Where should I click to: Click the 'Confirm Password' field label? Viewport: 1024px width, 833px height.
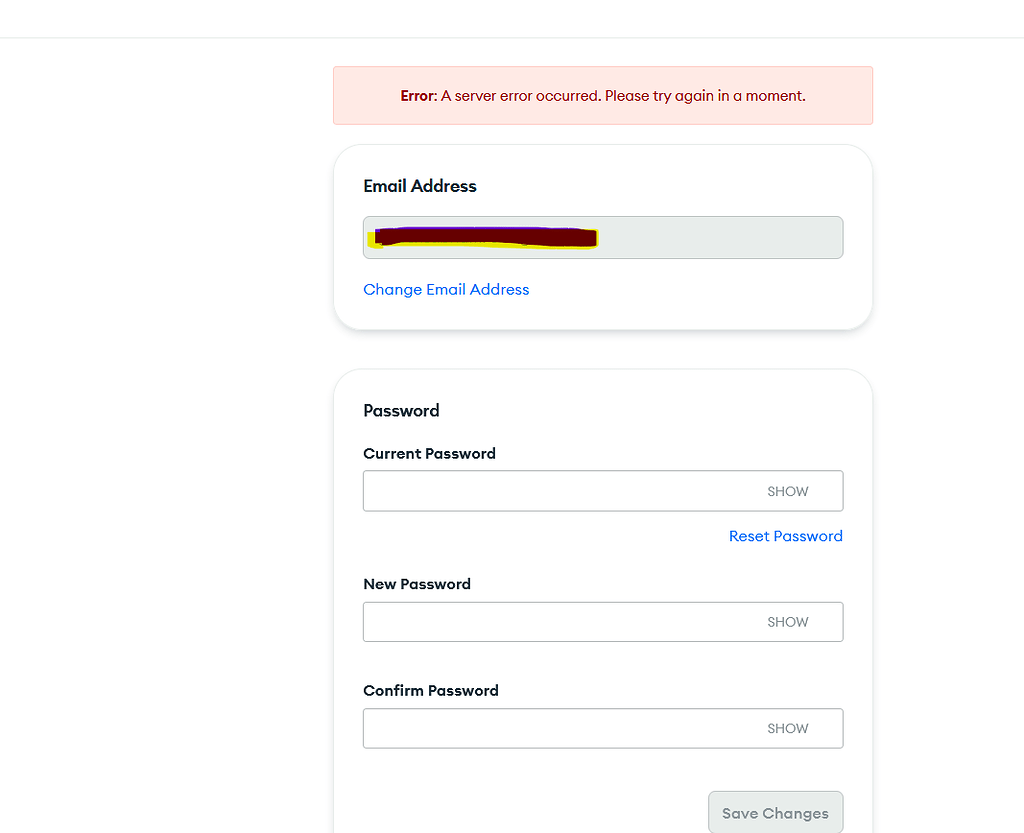pos(430,691)
